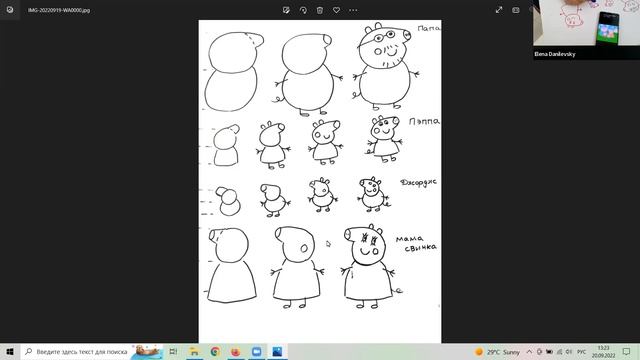The height and width of the screenshot is (360, 640).
Task: Switch the РУС input language indicator
Action: tap(582, 351)
